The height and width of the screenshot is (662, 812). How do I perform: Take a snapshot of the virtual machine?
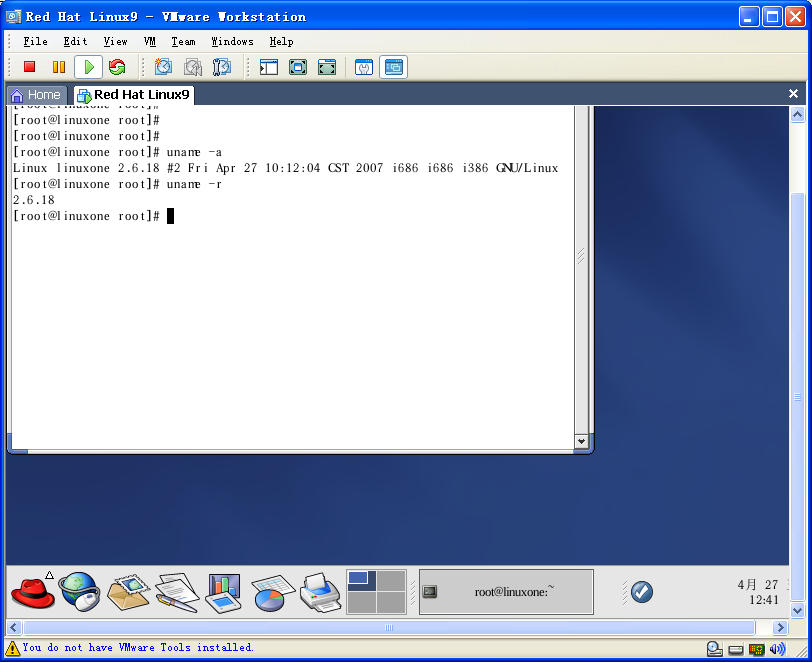pyautogui.click(x=164, y=67)
